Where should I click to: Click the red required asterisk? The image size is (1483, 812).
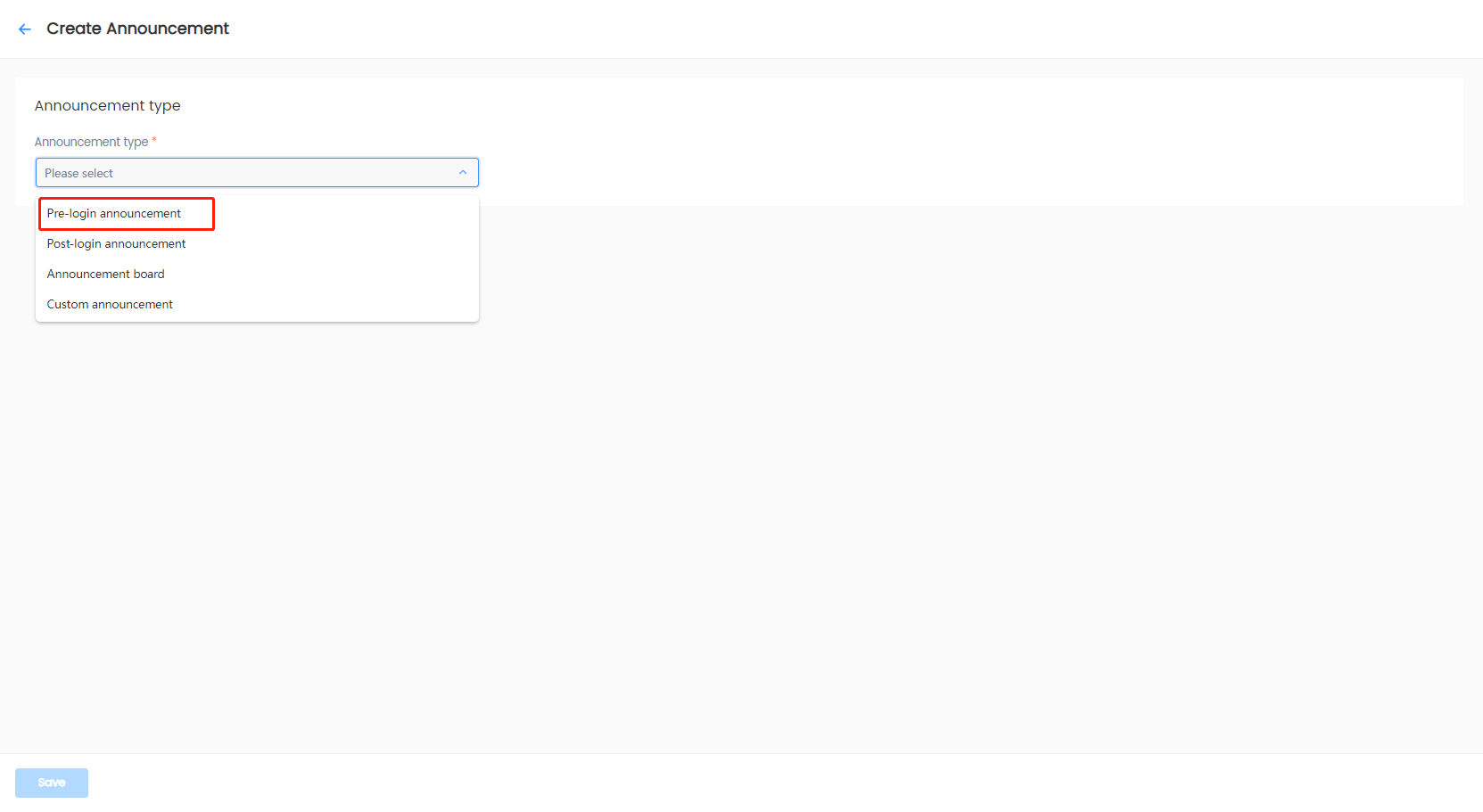tap(154, 140)
